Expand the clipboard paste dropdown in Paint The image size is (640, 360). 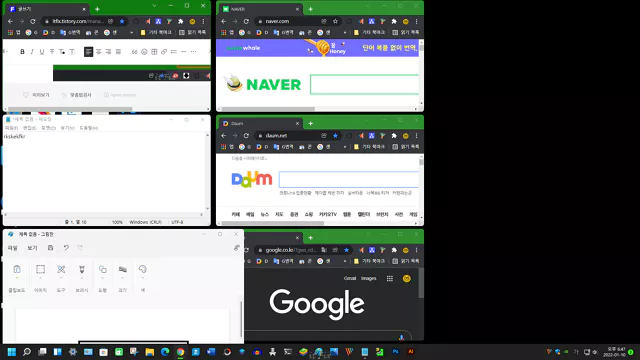coord(17,279)
